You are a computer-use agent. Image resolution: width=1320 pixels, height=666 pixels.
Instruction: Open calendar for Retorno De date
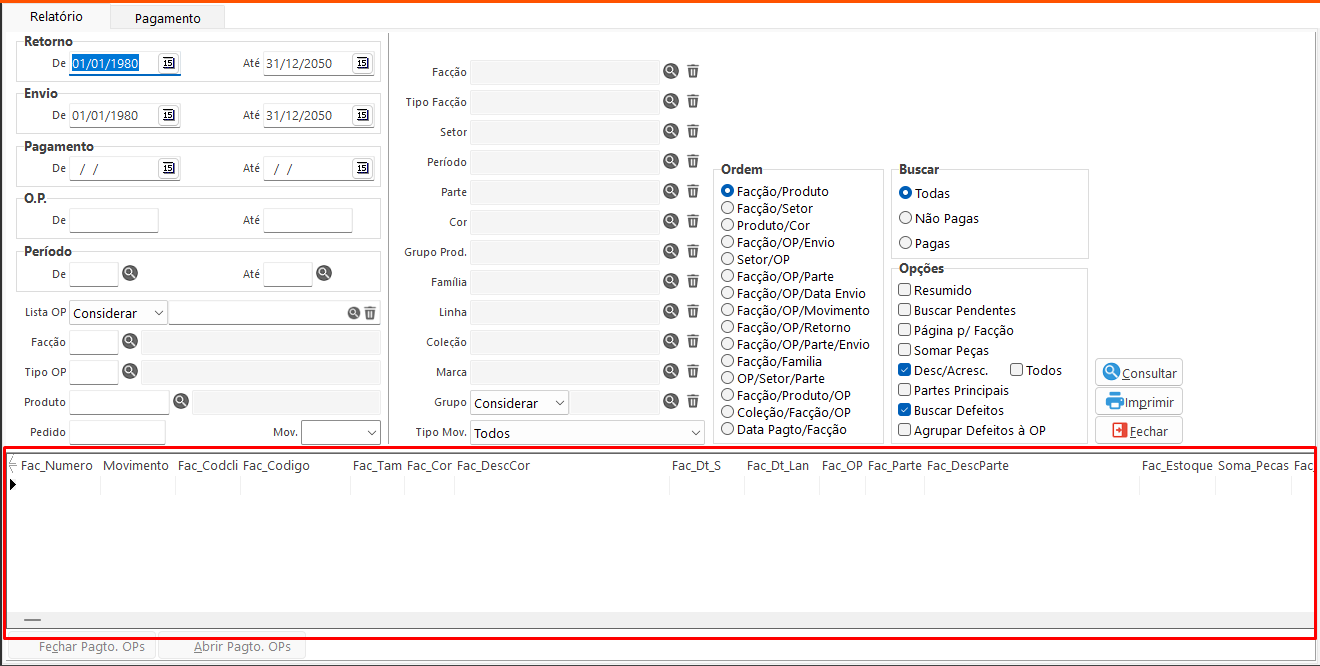click(x=168, y=63)
